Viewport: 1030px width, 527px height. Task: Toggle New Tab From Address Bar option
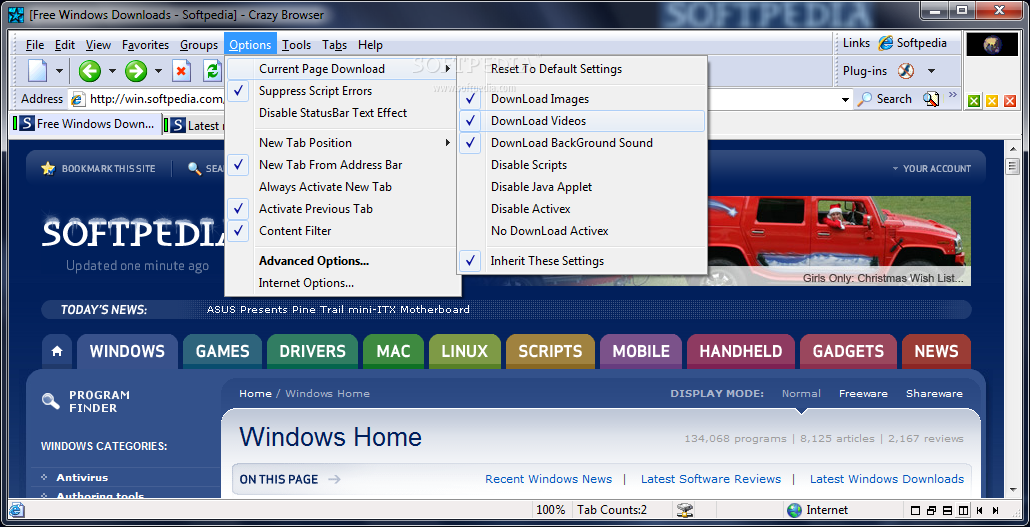pos(342,165)
